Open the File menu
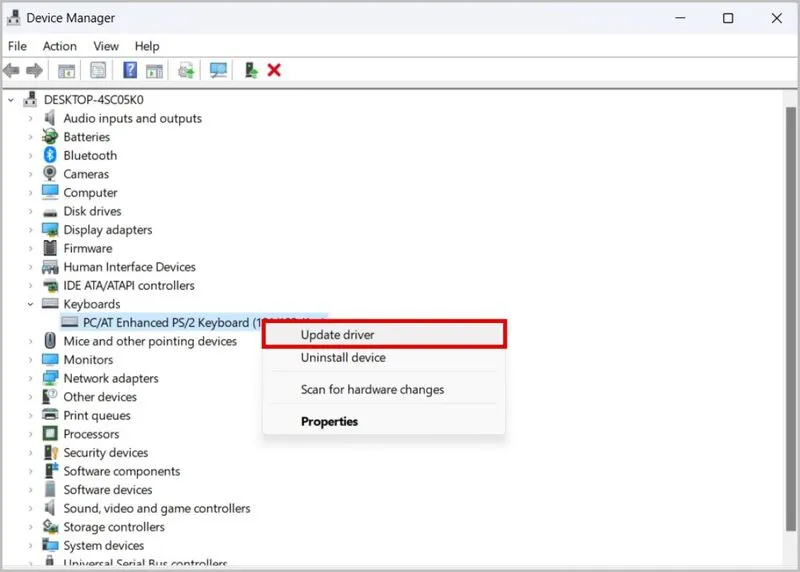 click(17, 46)
